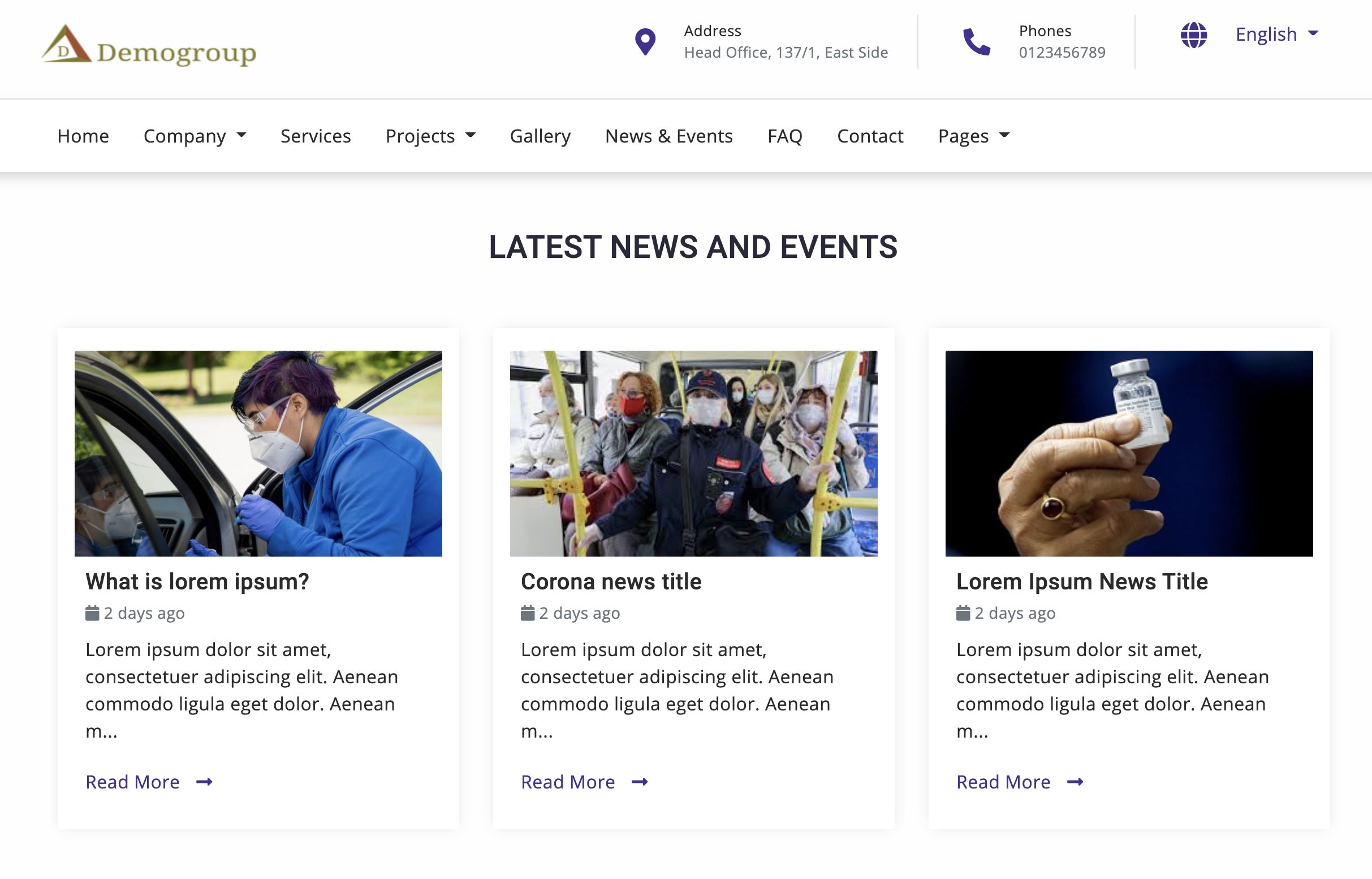The image size is (1372, 879).
Task: Go to the Home page
Action: (83, 136)
